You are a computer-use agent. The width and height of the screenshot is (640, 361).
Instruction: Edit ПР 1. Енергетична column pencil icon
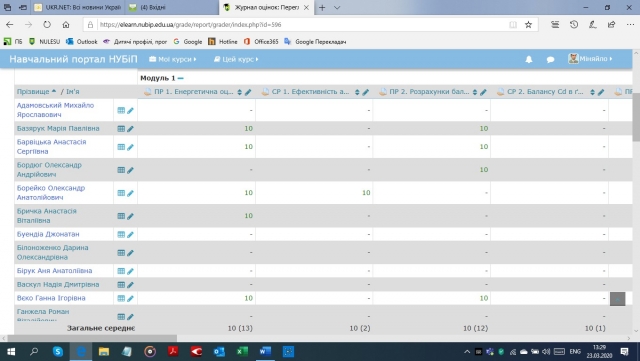[248, 92]
